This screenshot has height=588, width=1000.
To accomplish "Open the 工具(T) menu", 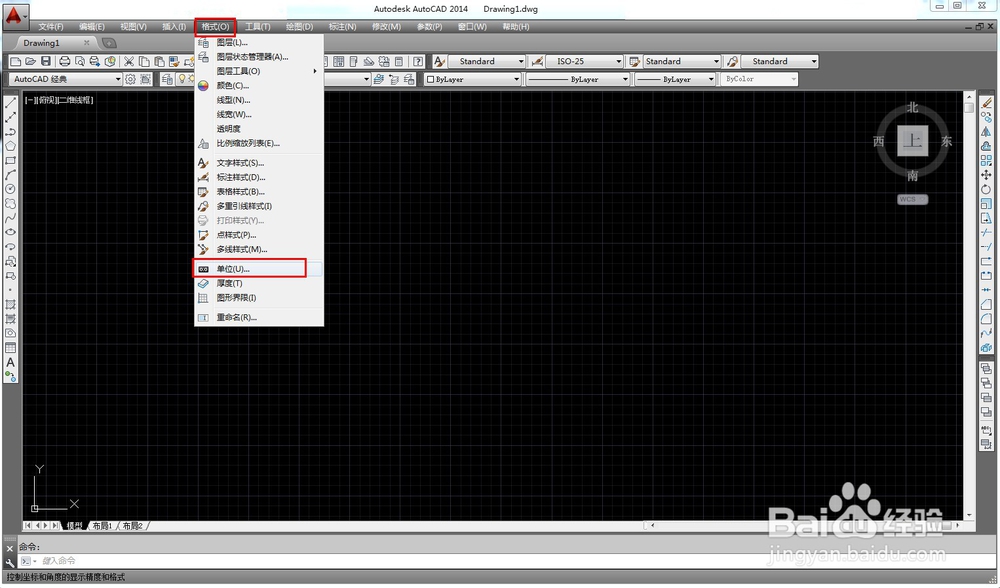I will pos(258,27).
